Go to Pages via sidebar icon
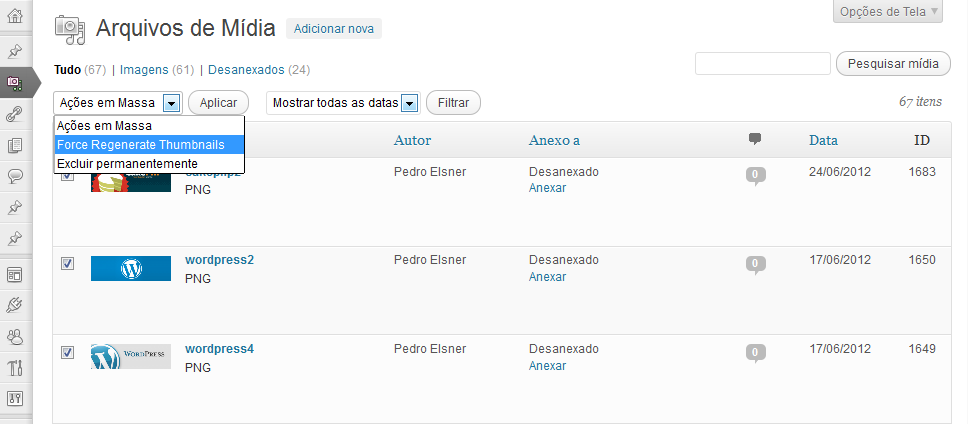The width and height of the screenshot is (968, 424). point(15,145)
